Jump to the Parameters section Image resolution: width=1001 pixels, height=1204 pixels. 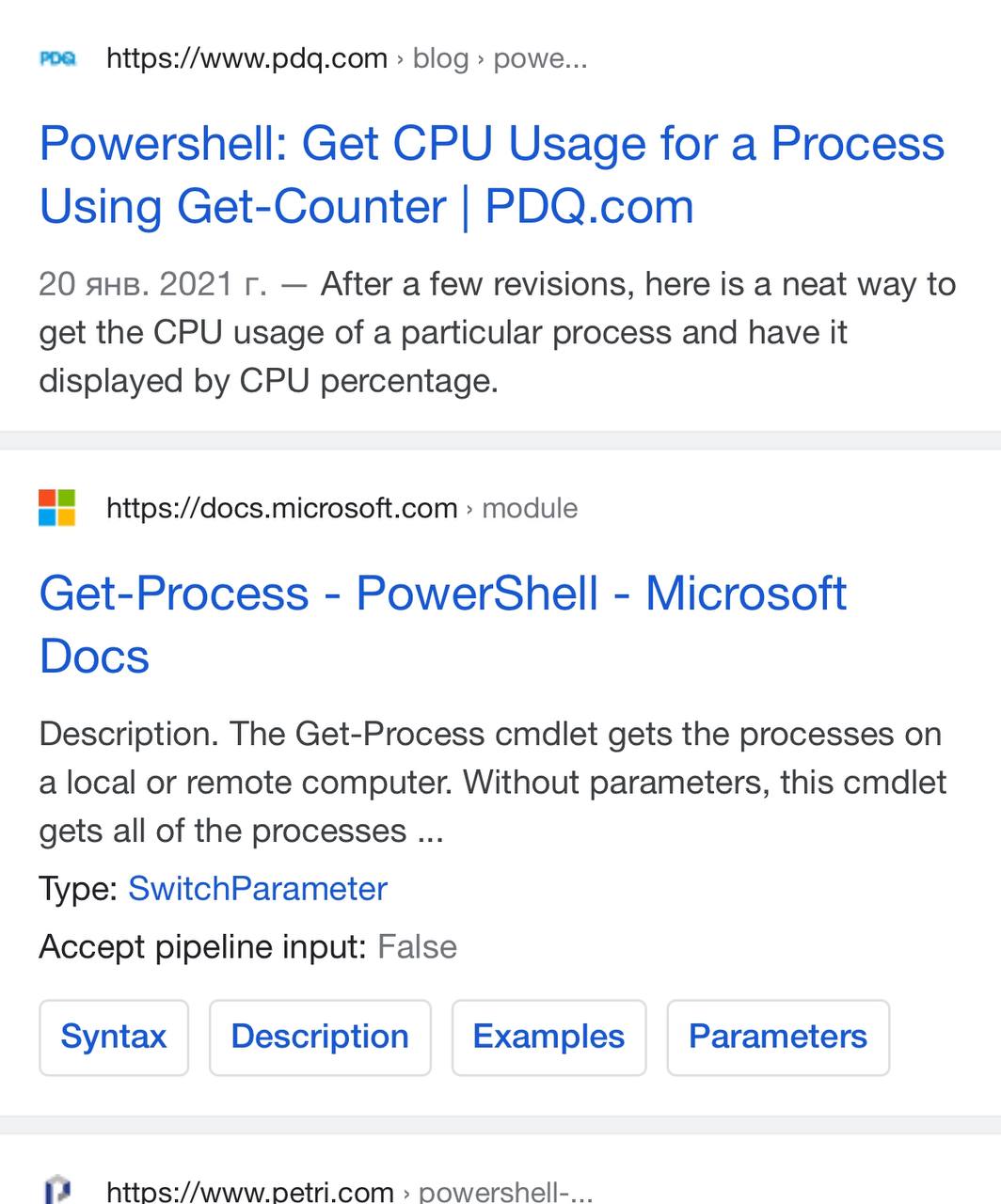pyautogui.click(x=778, y=1038)
